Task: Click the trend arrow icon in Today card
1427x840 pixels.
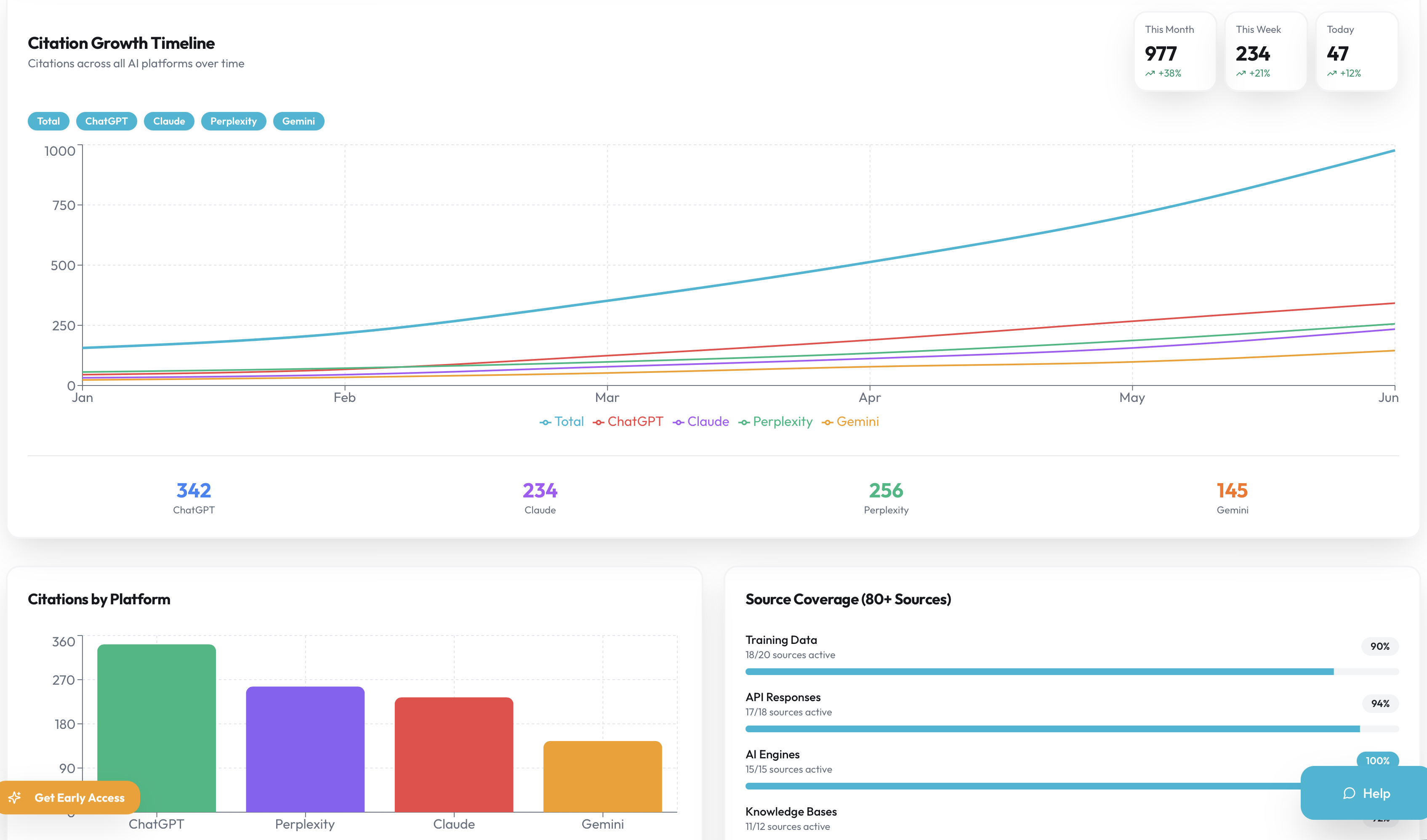Action: [1331, 74]
